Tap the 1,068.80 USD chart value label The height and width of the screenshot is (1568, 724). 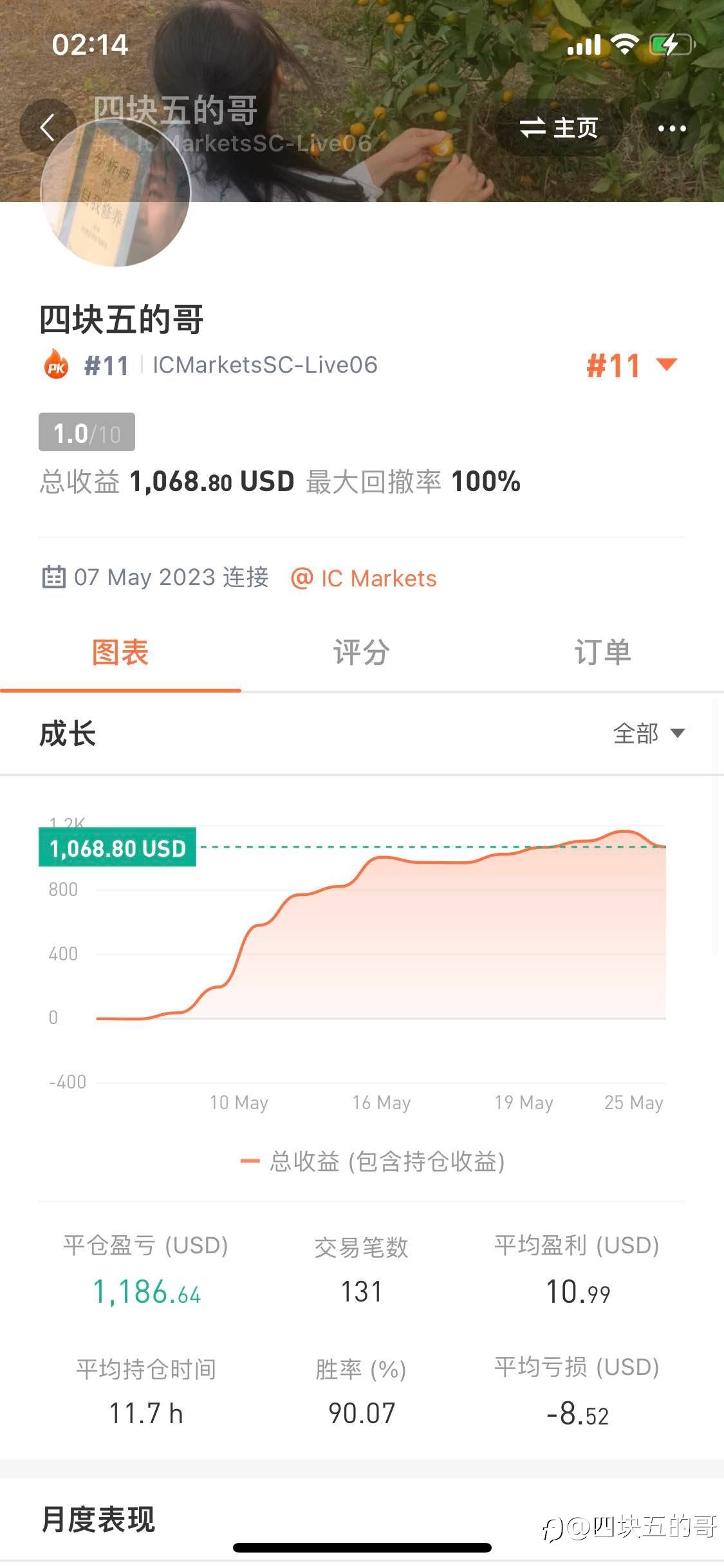(118, 848)
